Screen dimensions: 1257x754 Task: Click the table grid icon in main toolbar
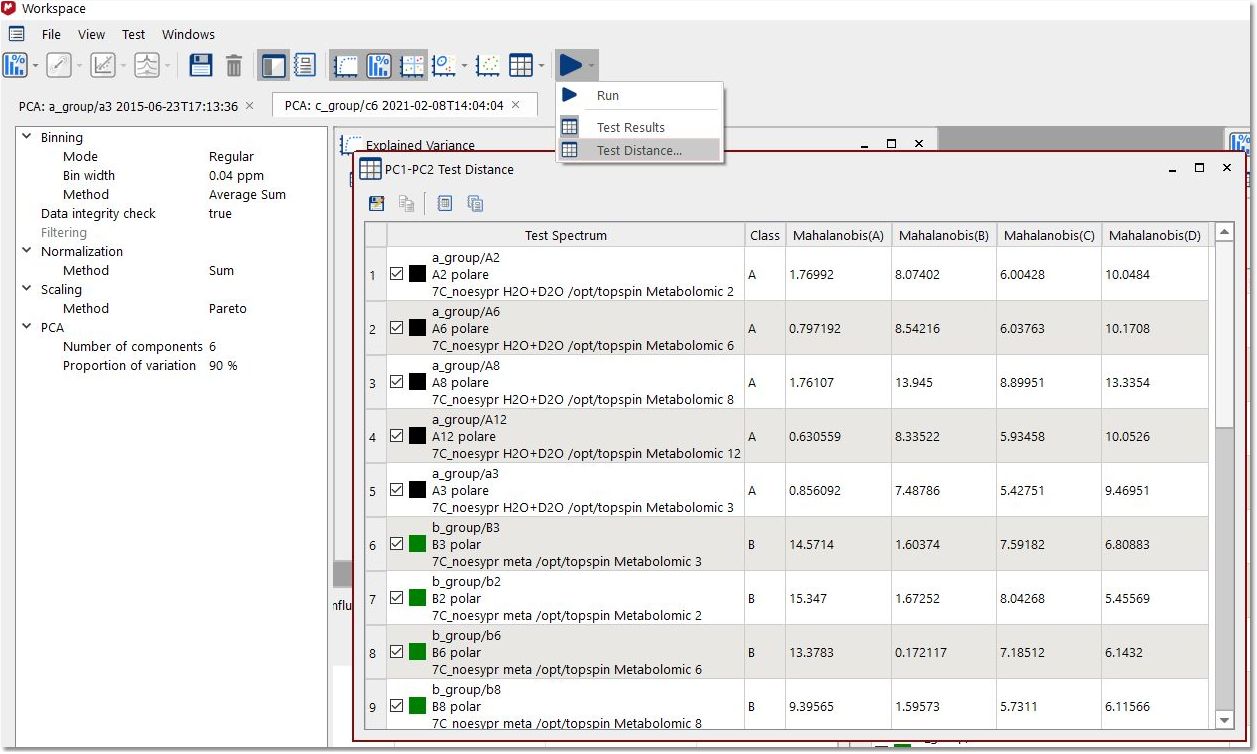pos(521,66)
